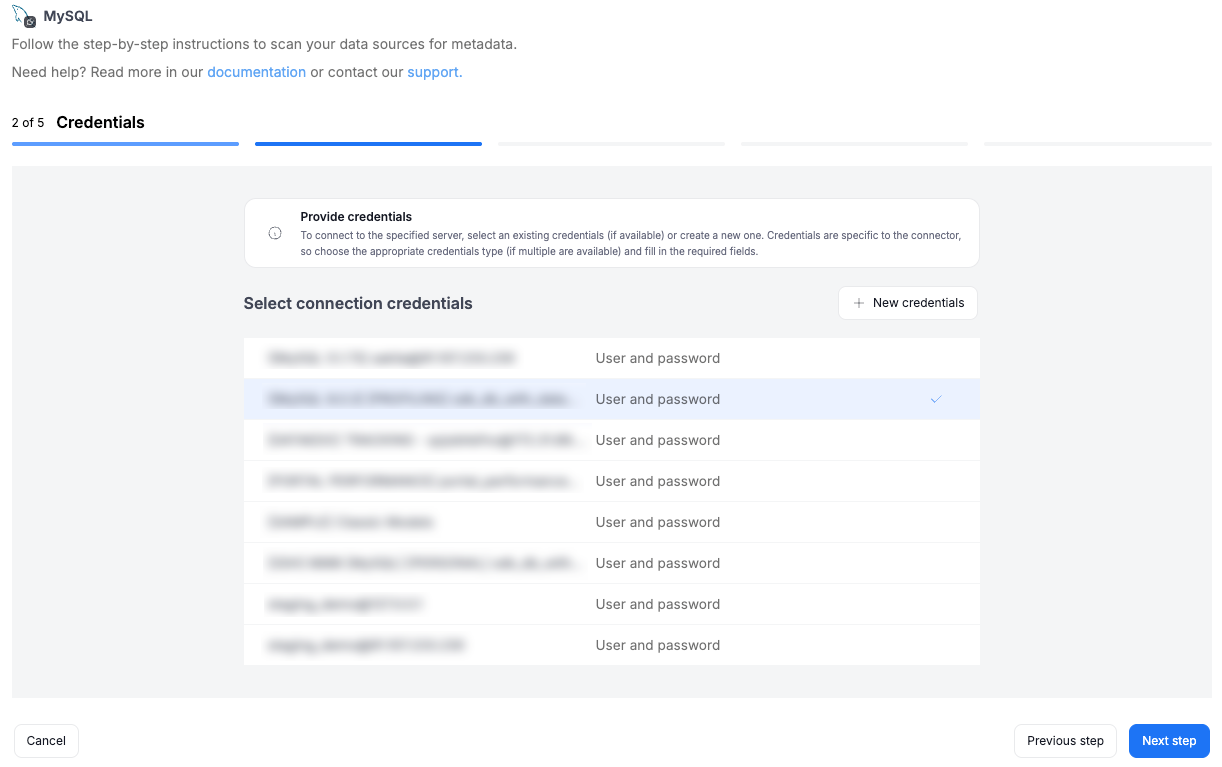This screenshot has height=767, width=1222.
Task: Click the checkmark on the selected credentials row
Action: click(x=936, y=399)
